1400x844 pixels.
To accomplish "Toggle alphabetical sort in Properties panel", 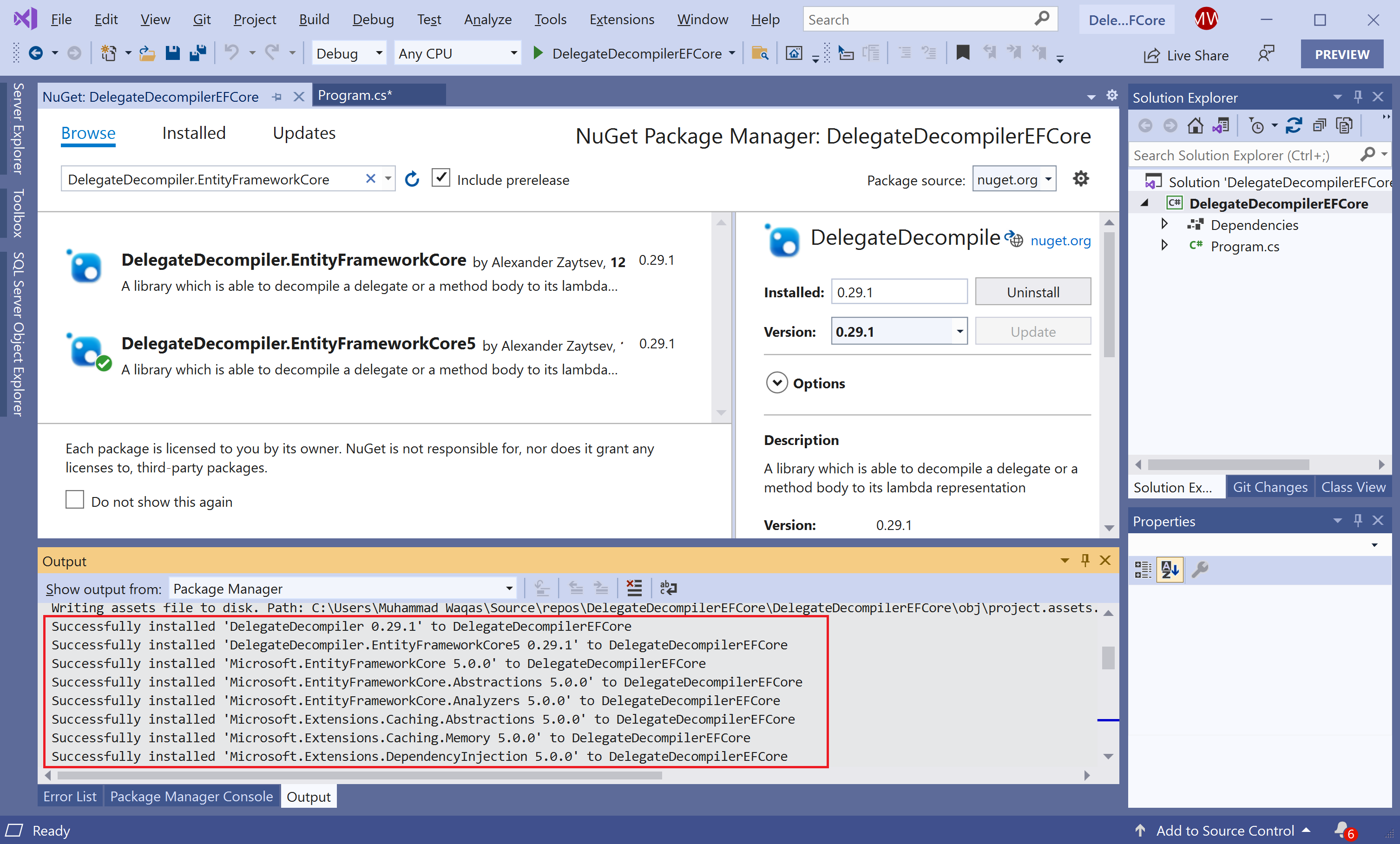I will coord(1170,569).
